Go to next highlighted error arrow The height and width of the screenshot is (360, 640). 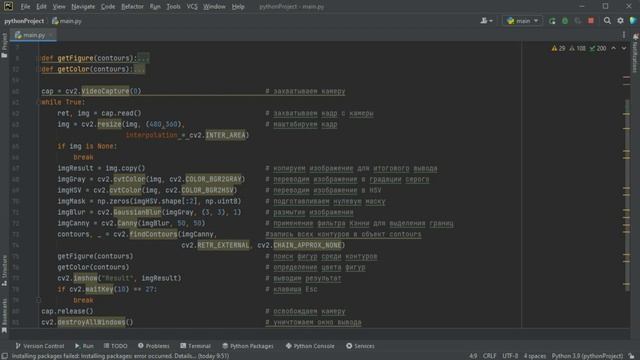[x=624, y=48]
